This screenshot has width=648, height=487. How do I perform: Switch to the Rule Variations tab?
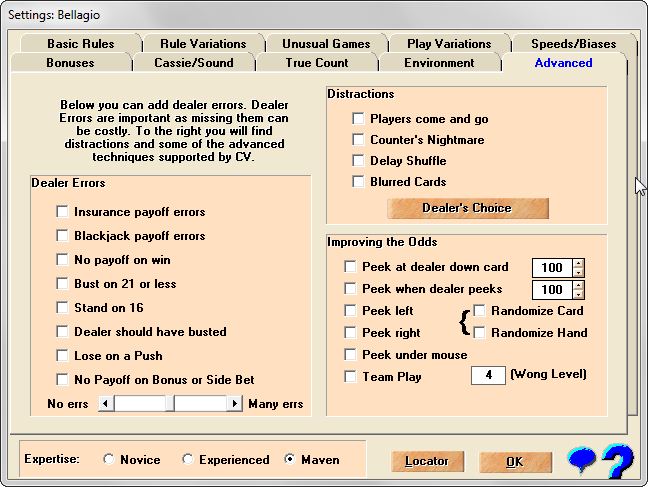203,43
